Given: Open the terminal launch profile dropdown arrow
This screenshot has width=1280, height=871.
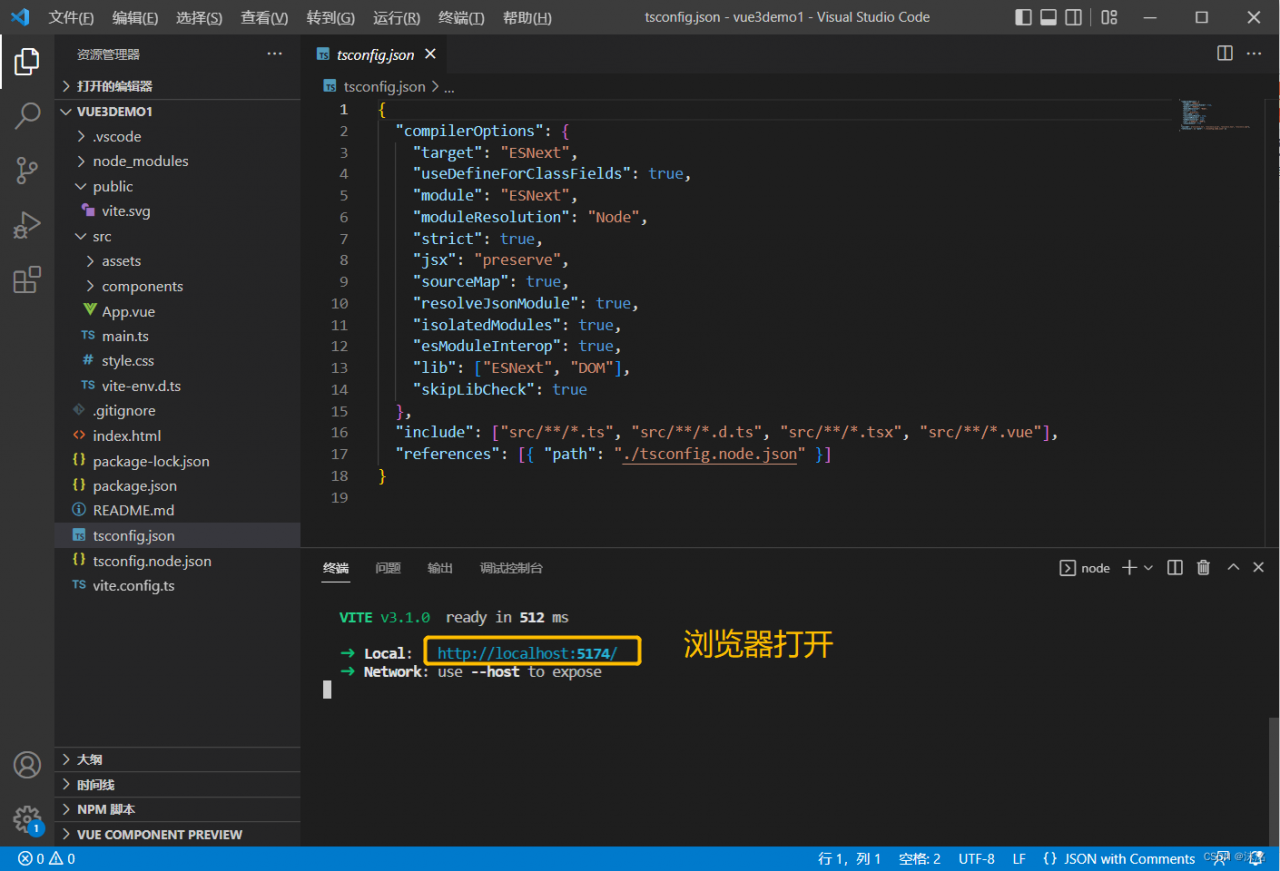Looking at the screenshot, I should click(1148, 567).
